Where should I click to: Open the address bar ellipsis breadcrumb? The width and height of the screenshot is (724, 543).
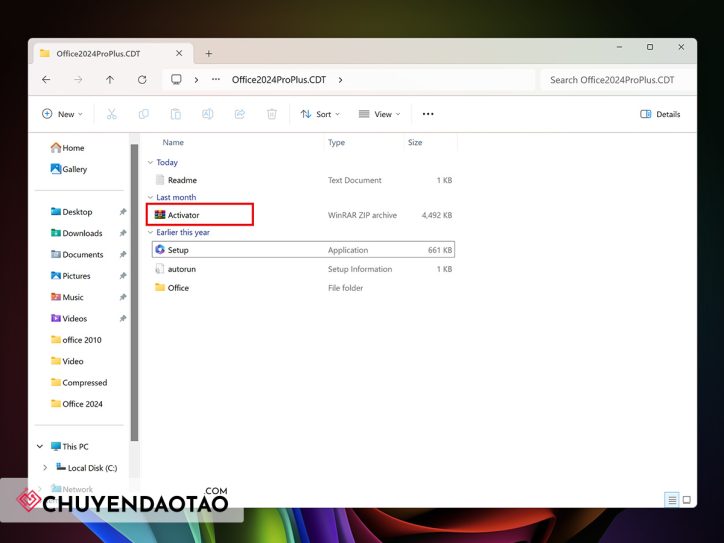pyautogui.click(x=216, y=79)
